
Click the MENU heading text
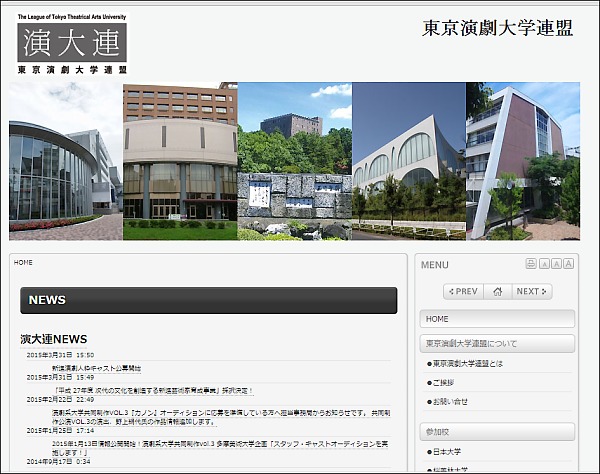(435, 265)
